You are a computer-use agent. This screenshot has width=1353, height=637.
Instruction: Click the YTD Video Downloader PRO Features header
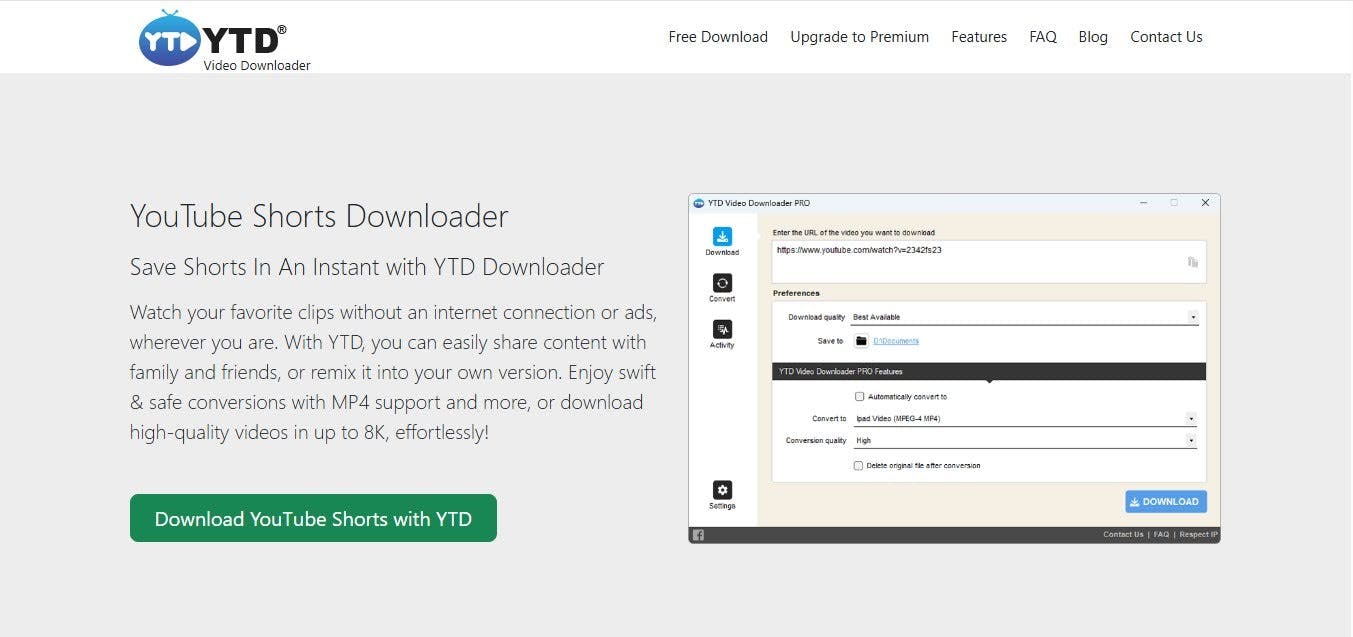tap(989, 372)
